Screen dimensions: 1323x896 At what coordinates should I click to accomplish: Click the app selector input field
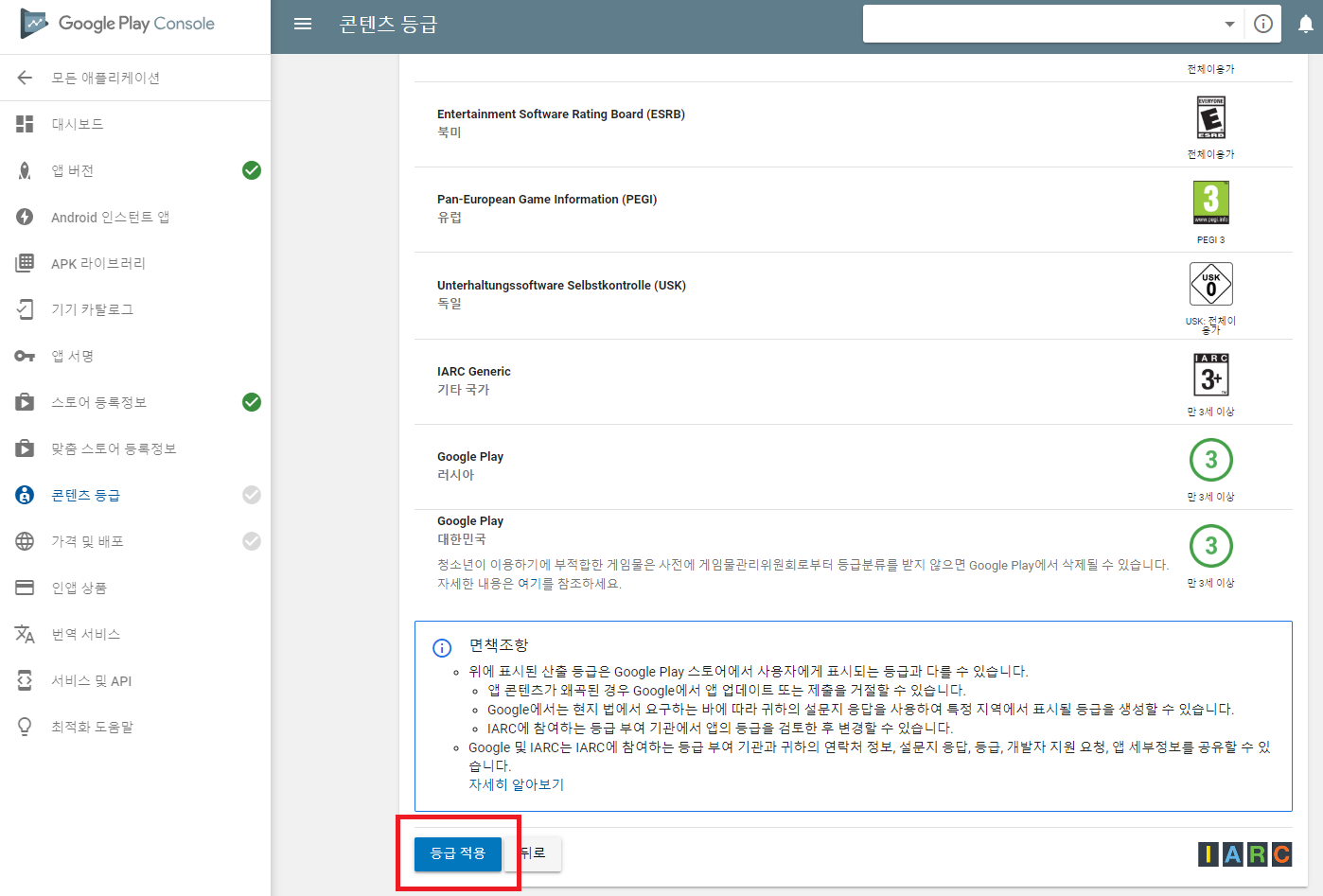[x=1041, y=24]
